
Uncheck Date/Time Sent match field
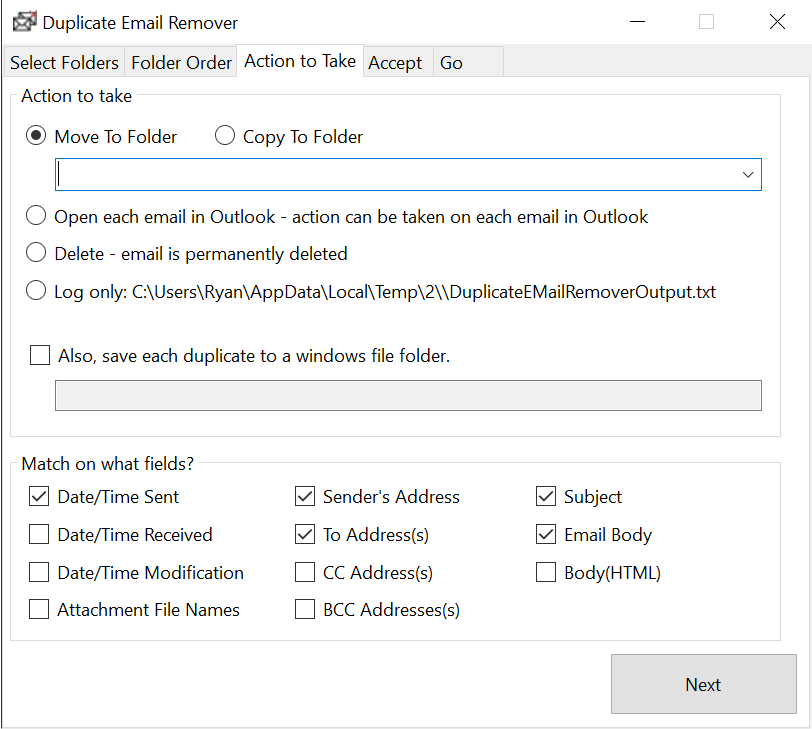pos(40,497)
